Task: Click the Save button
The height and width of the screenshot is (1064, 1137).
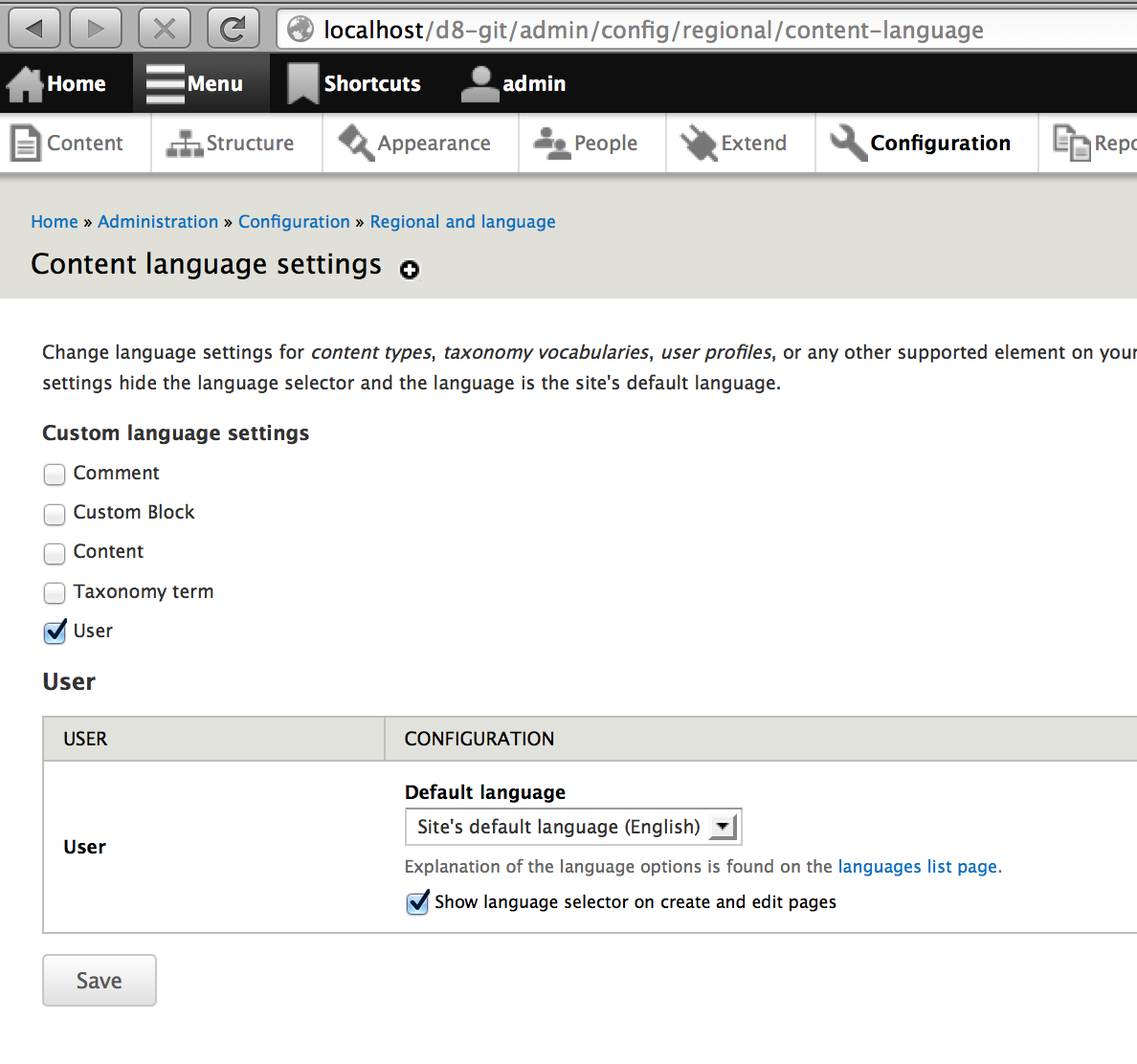Action: [100, 980]
